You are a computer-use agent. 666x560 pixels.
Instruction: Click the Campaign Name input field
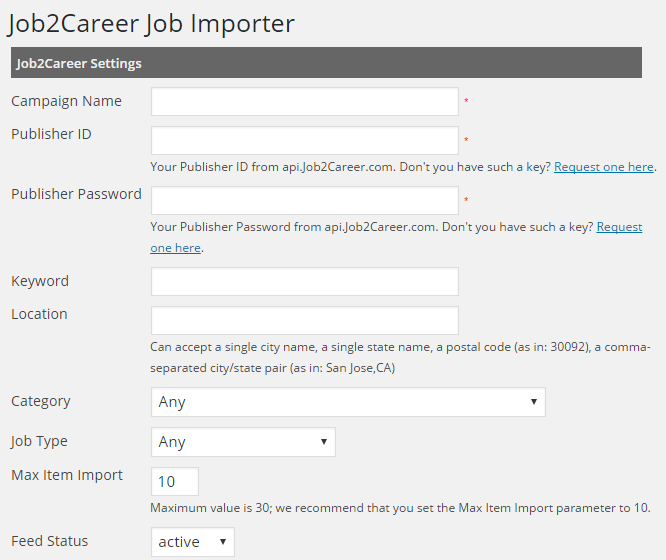pos(304,102)
